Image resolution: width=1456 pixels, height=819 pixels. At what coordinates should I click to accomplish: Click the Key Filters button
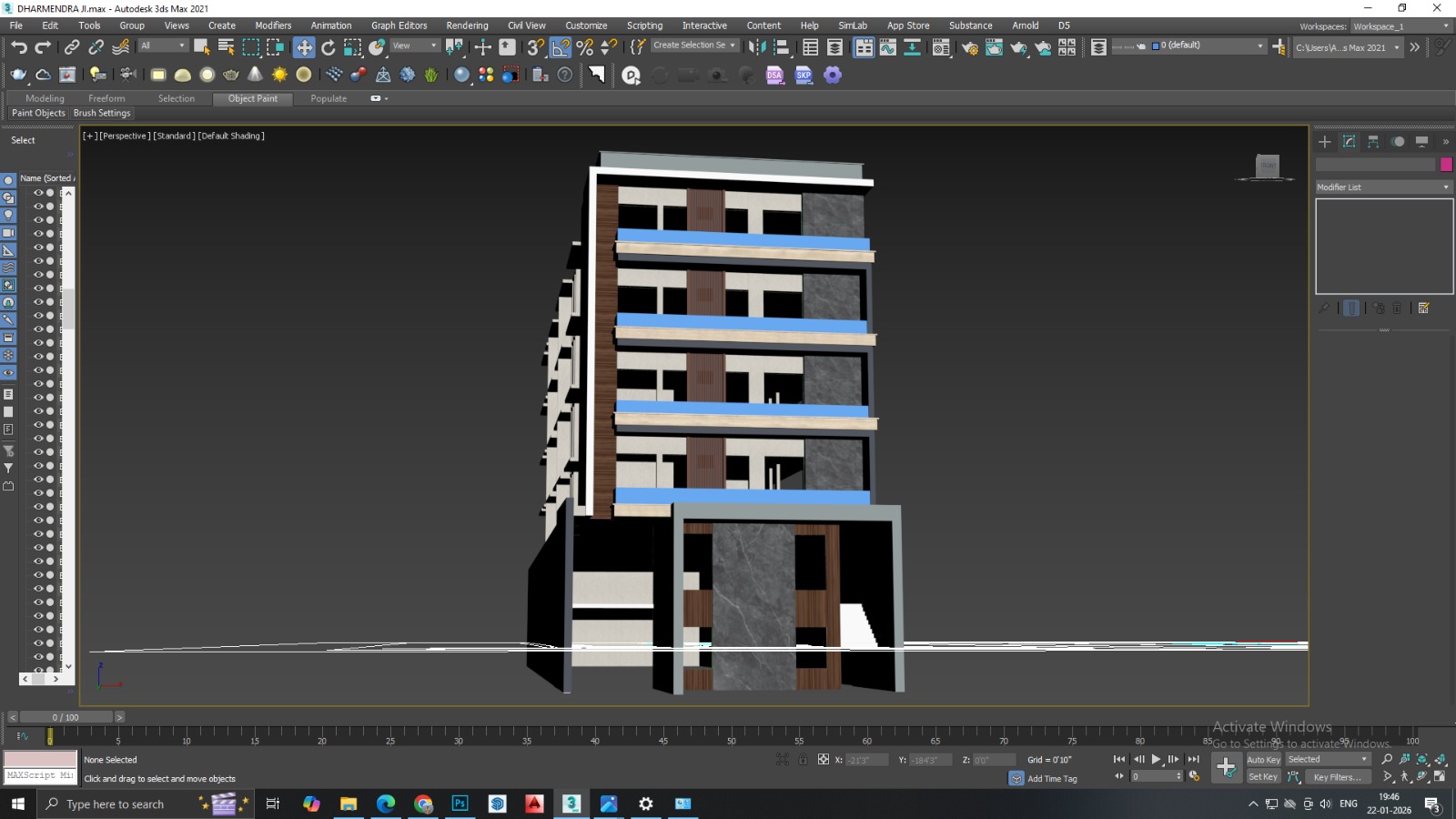point(1337,777)
